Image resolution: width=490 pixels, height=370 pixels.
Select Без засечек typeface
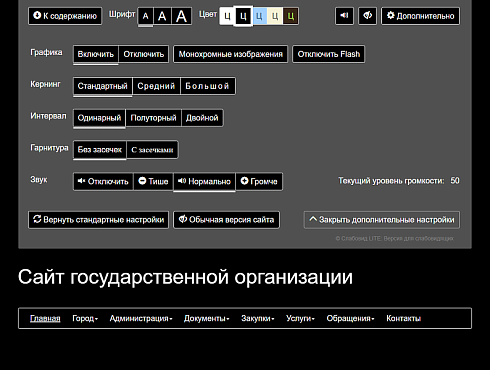click(100, 150)
